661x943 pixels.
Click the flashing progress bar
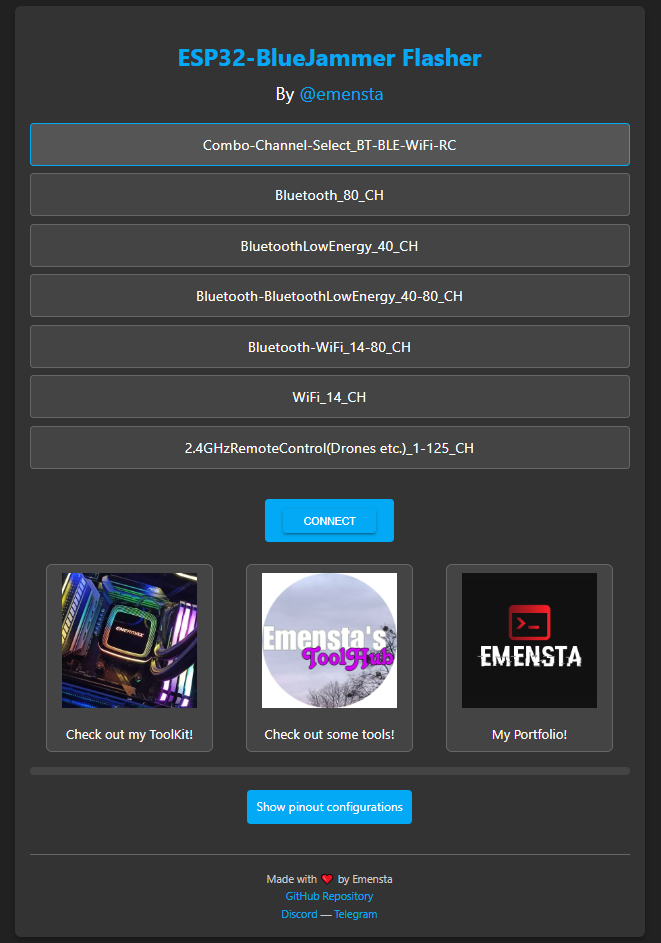coord(330,771)
